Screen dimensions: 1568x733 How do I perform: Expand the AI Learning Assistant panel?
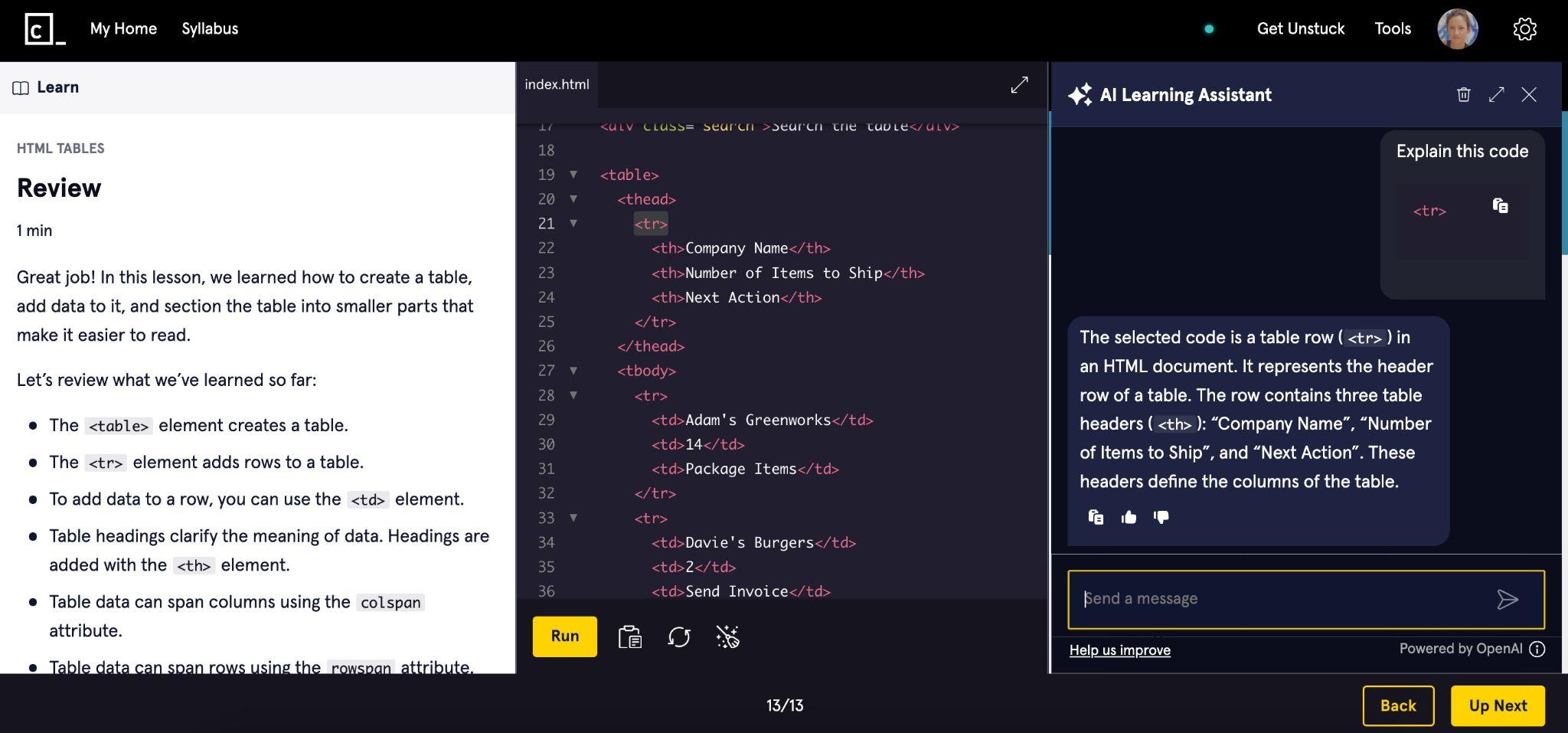1497,94
